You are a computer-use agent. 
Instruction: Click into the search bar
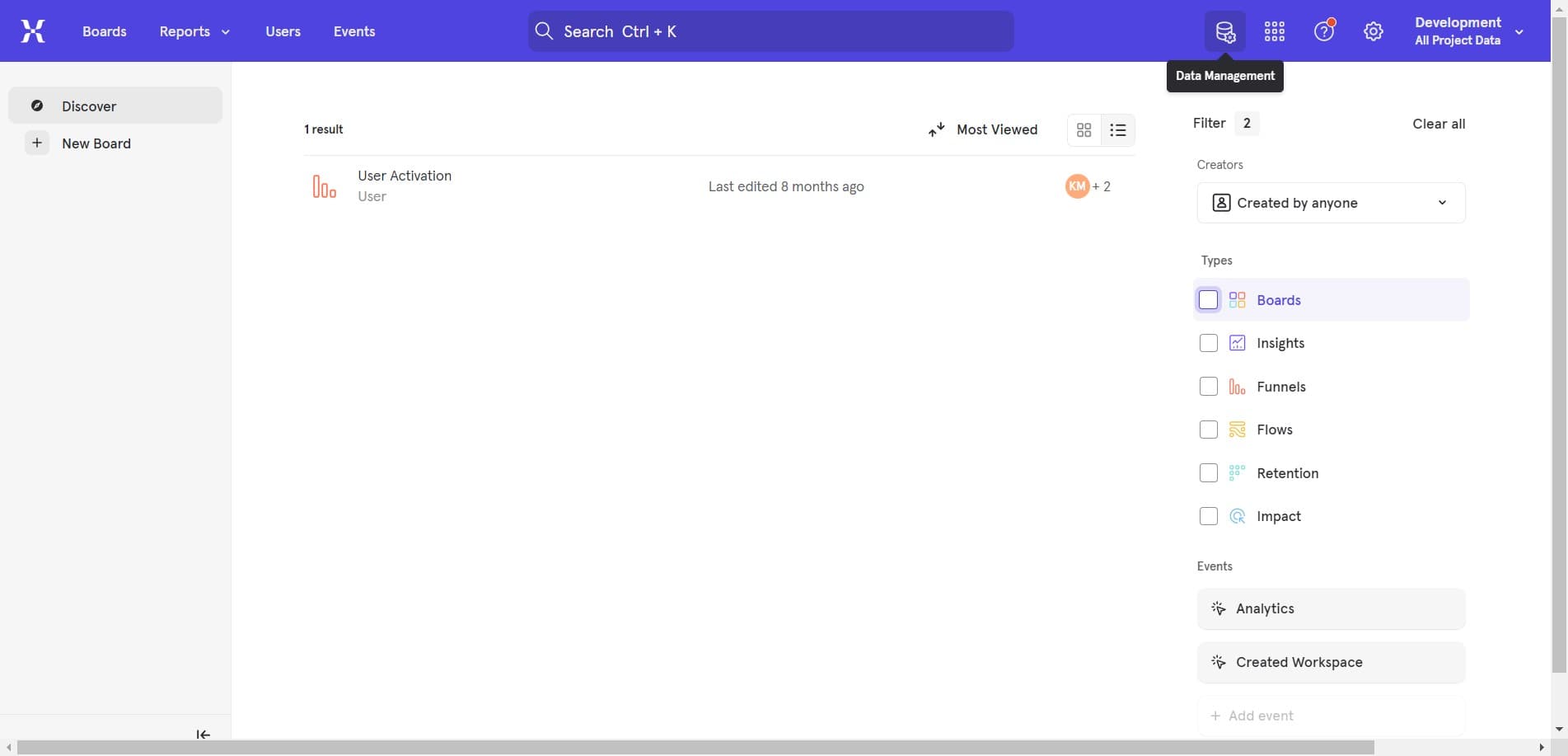pyautogui.click(x=769, y=31)
